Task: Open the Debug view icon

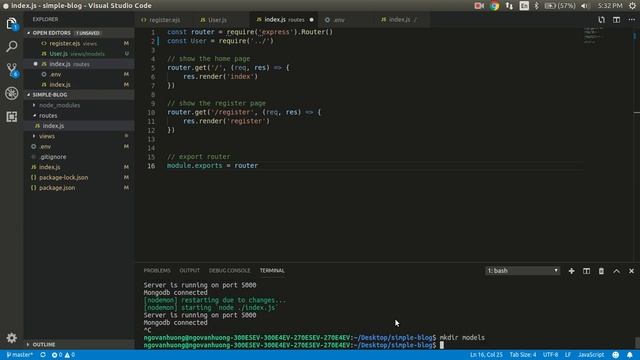Action: pos(11,93)
